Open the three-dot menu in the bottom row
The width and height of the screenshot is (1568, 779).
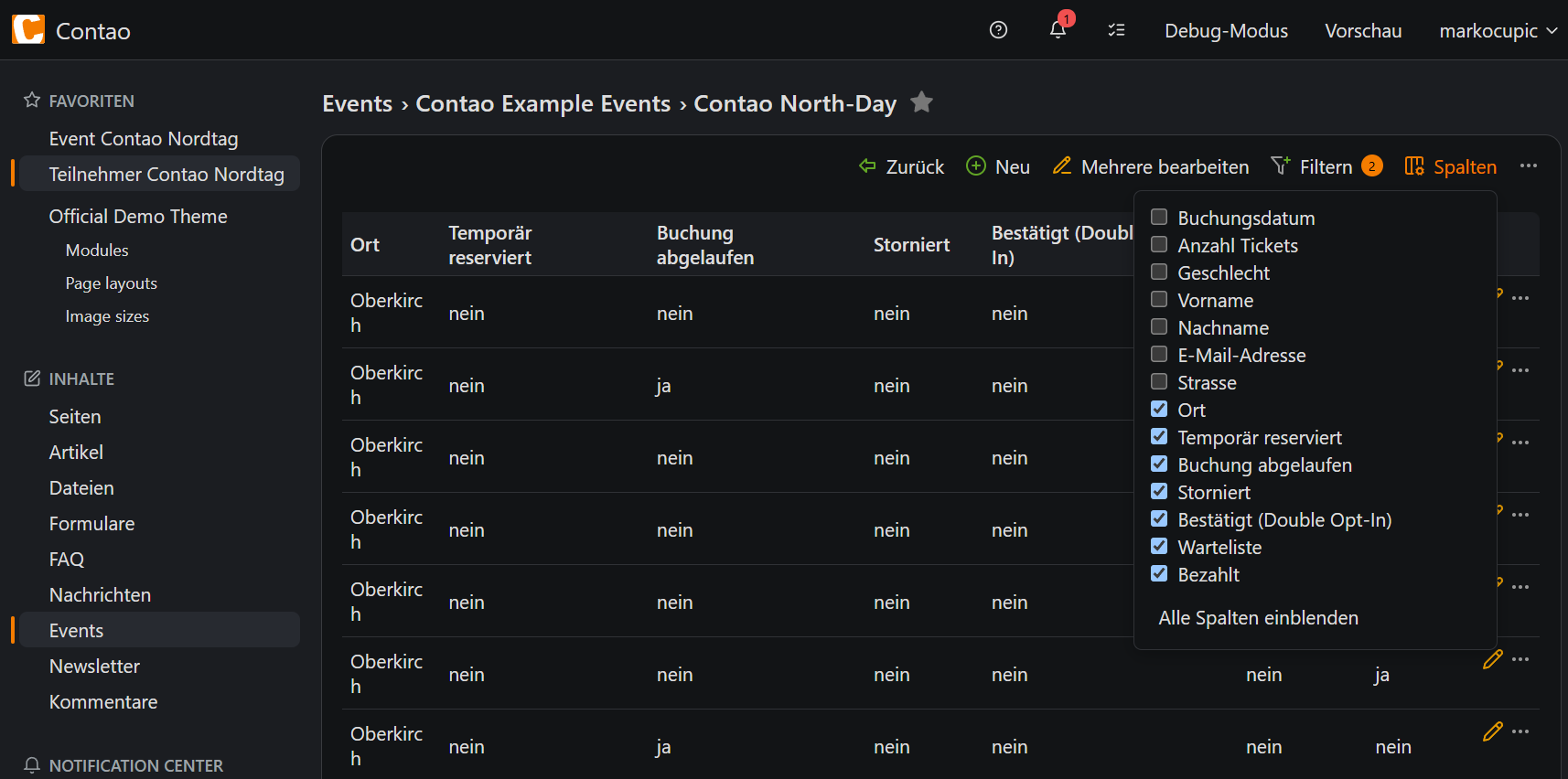point(1520,731)
